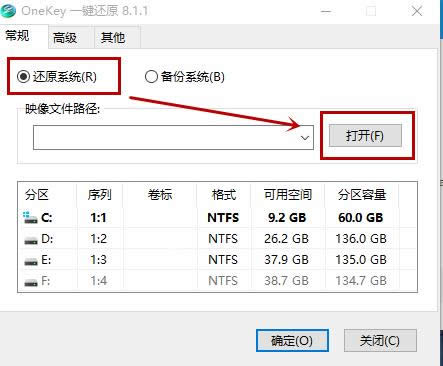The image size is (443, 366).
Task: Choose the 备份系统(B) radio button
Action: 151,76
